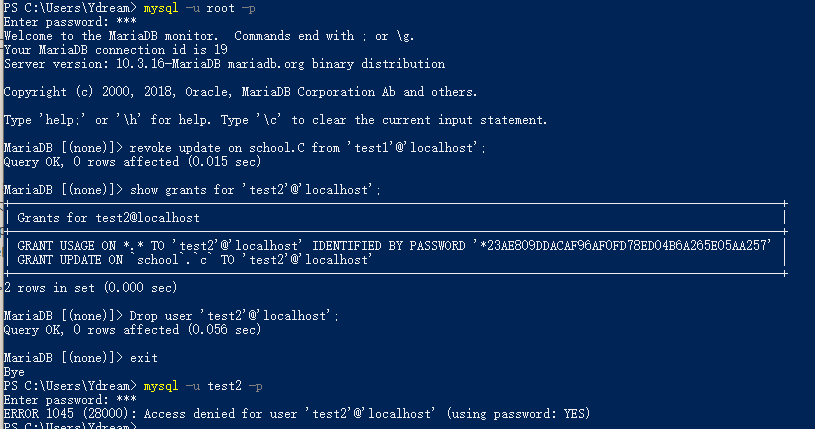Click the 'revoke update on school.C' command

click(x=308, y=148)
